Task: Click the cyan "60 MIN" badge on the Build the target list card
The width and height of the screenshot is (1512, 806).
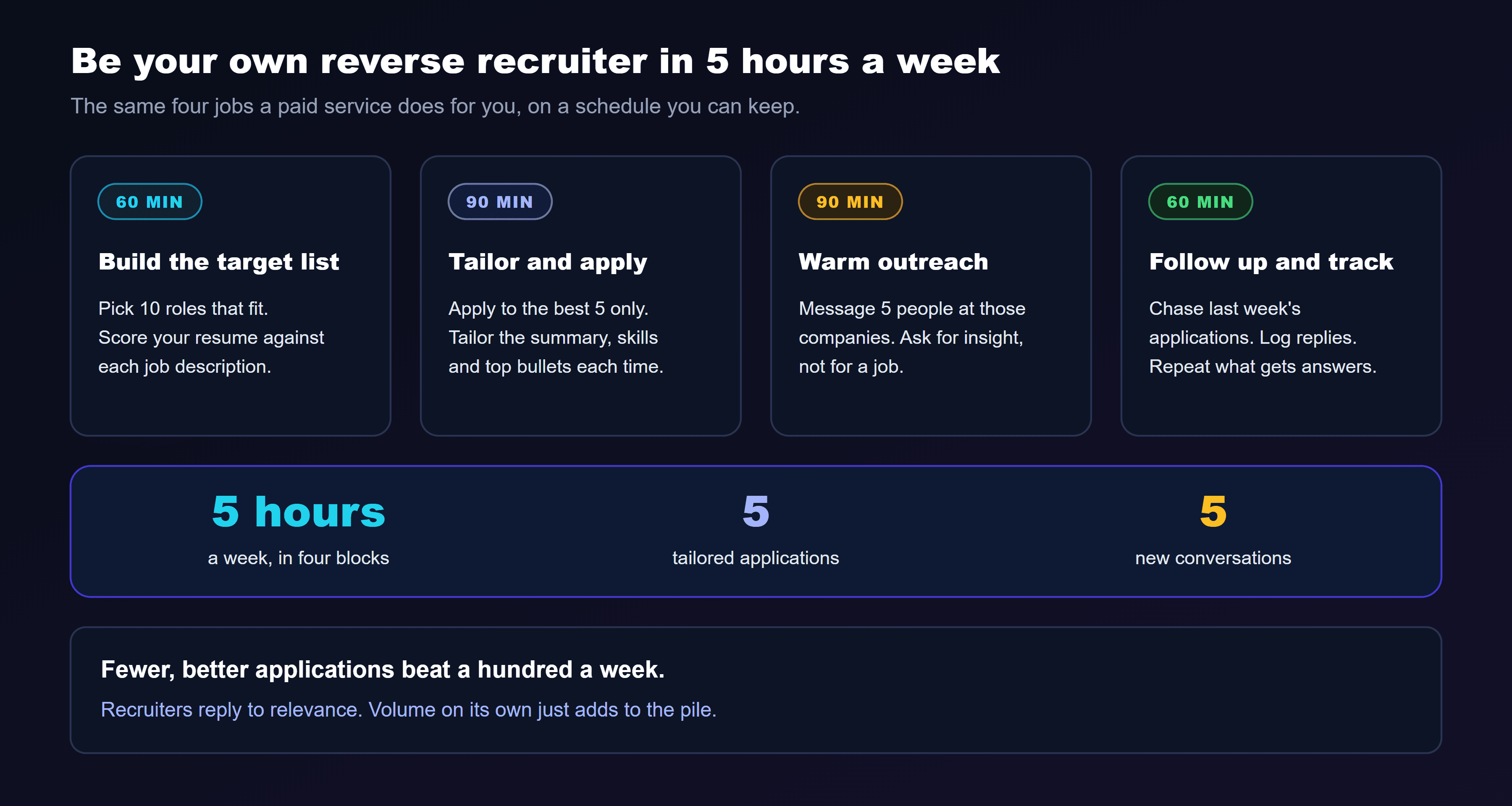Action: (x=150, y=202)
